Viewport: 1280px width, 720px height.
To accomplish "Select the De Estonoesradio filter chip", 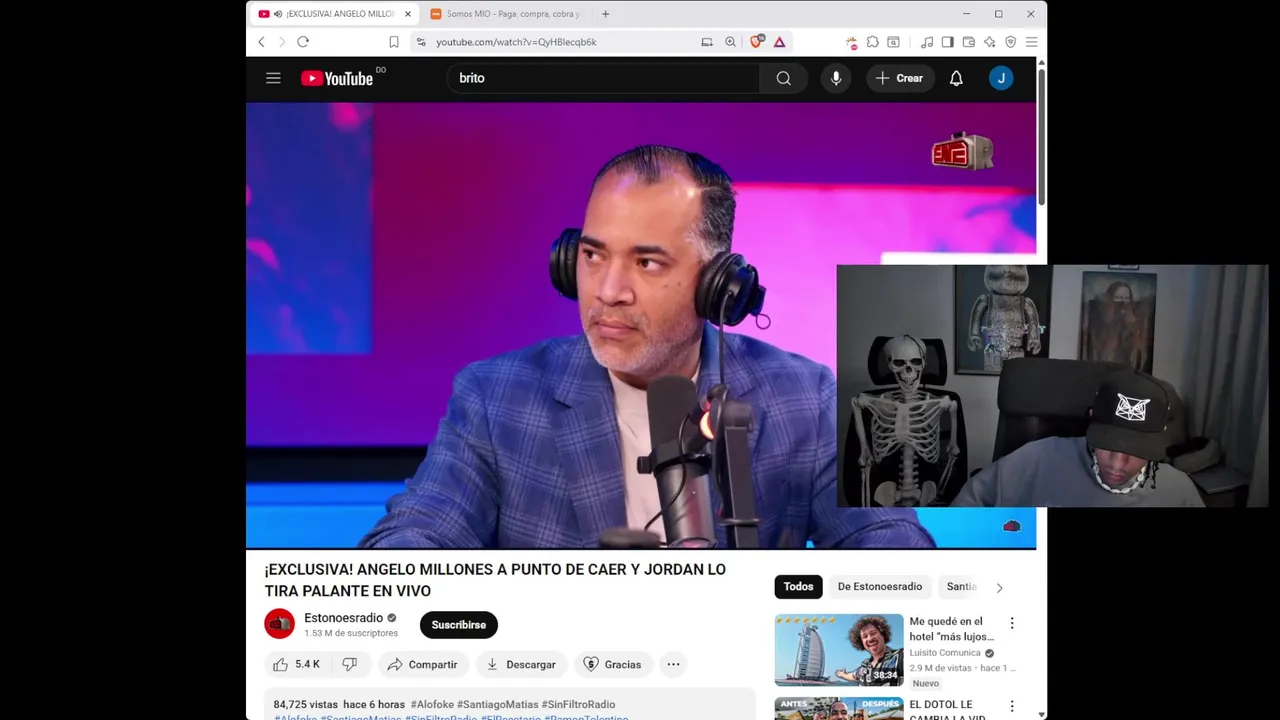I will (x=880, y=587).
